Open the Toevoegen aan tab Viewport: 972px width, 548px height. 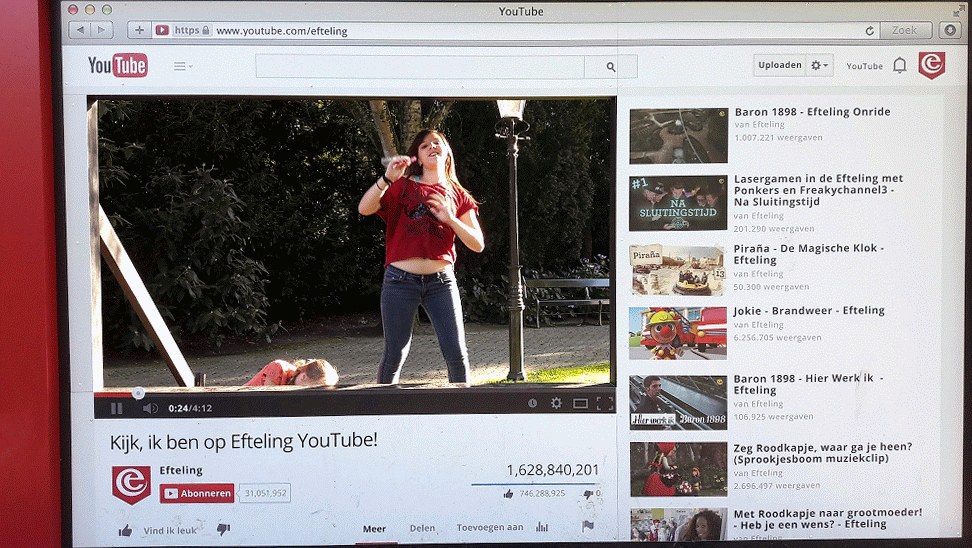click(490, 528)
